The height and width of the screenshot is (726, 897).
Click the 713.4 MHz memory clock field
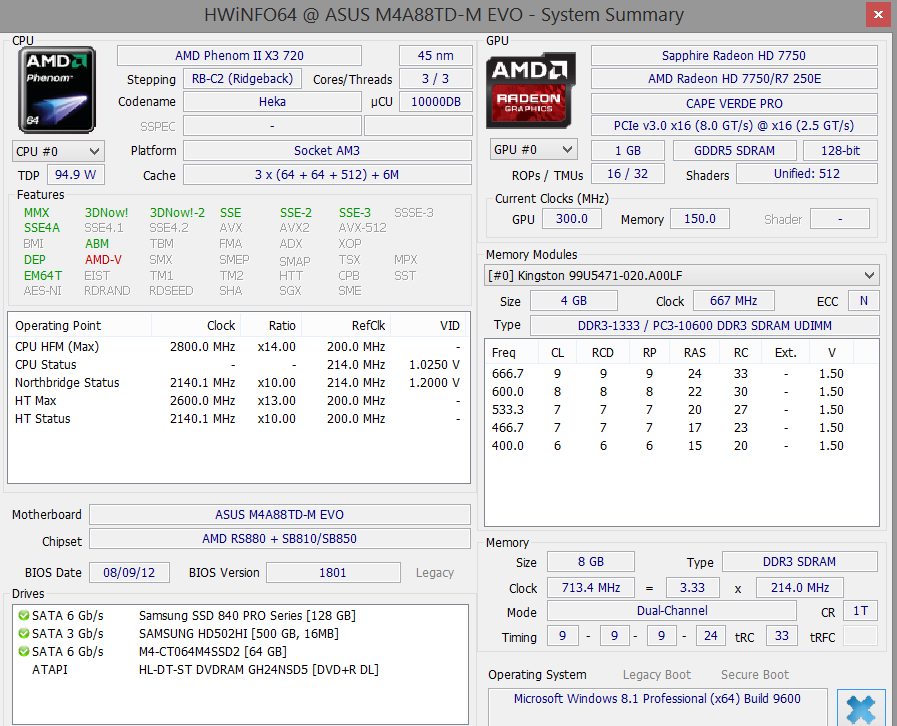point(591,588)
